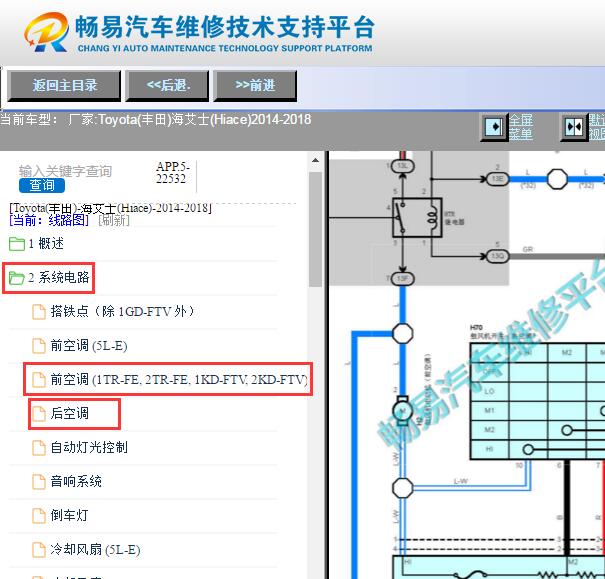Image resolution: width=605 pixels, height=579 pixels.
Task: Go forward with the >>前进 button
Action: (x=255, y=86)
